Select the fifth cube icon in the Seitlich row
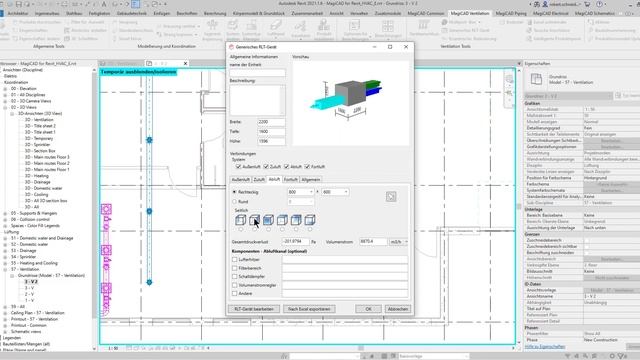 [296, 220]
